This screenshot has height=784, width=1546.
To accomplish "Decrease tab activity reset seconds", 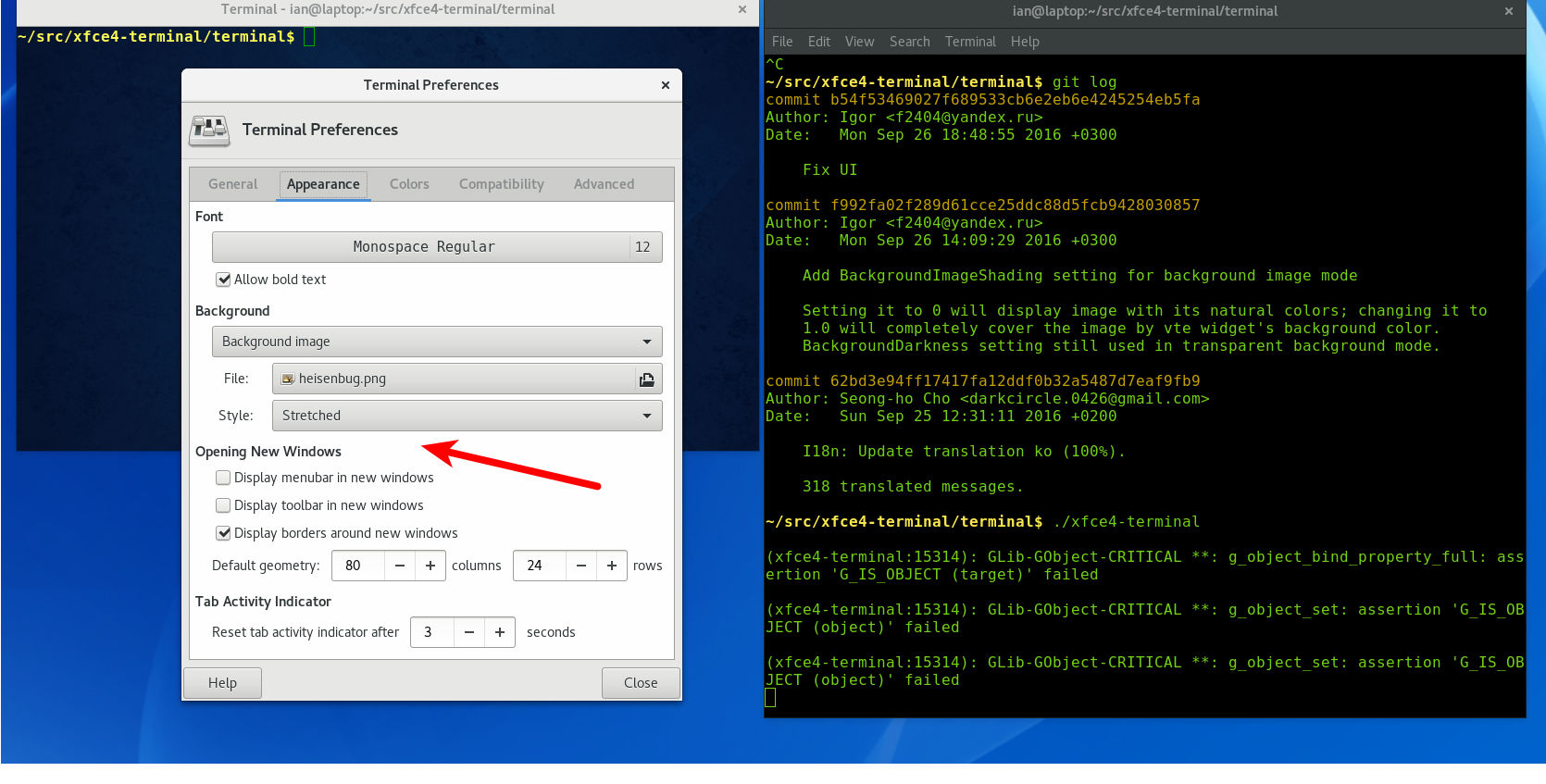I will click(x=468, y=632).
